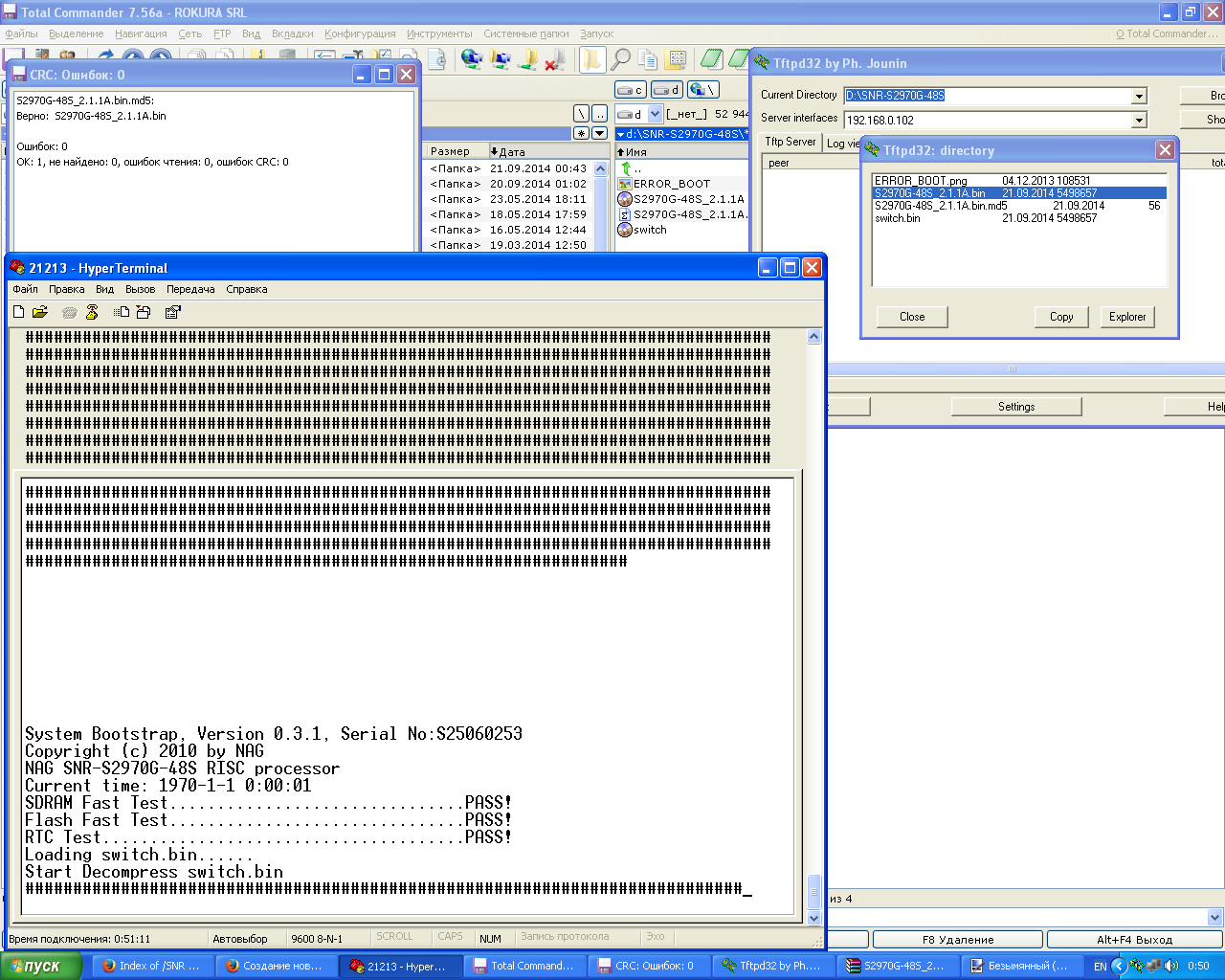Click the Tftpd32 Settings button
The image size is (1225, 980).
1015,407
